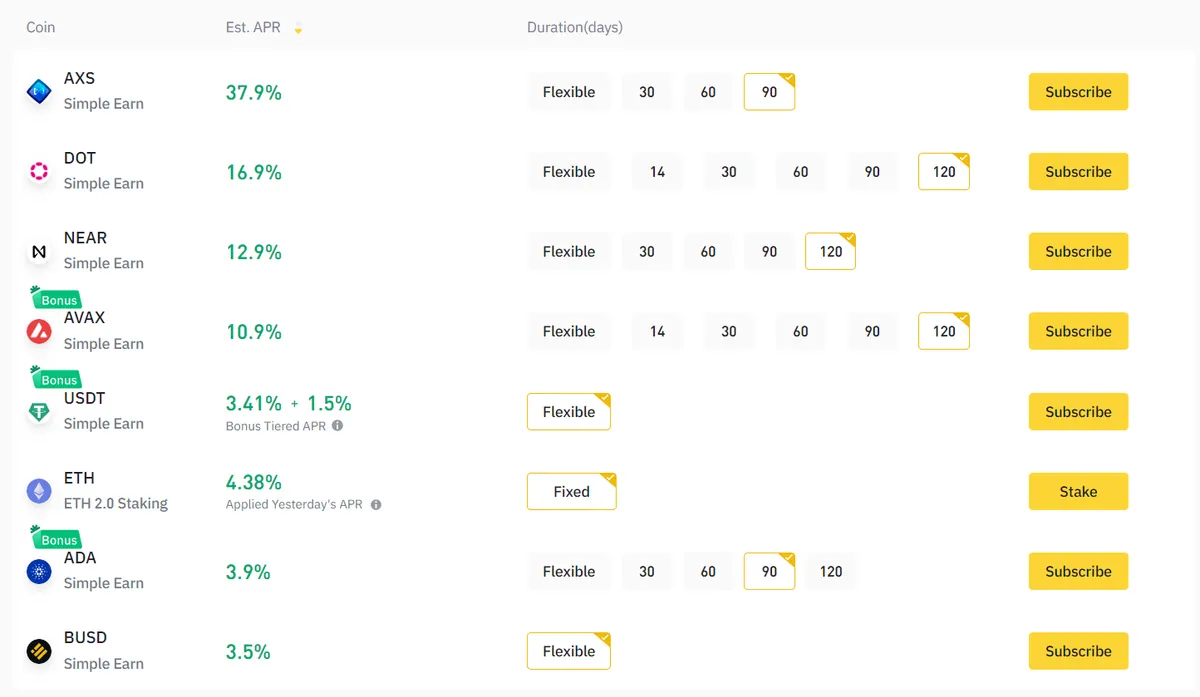Choose 90-day duration for ADA

click(769, 571)
